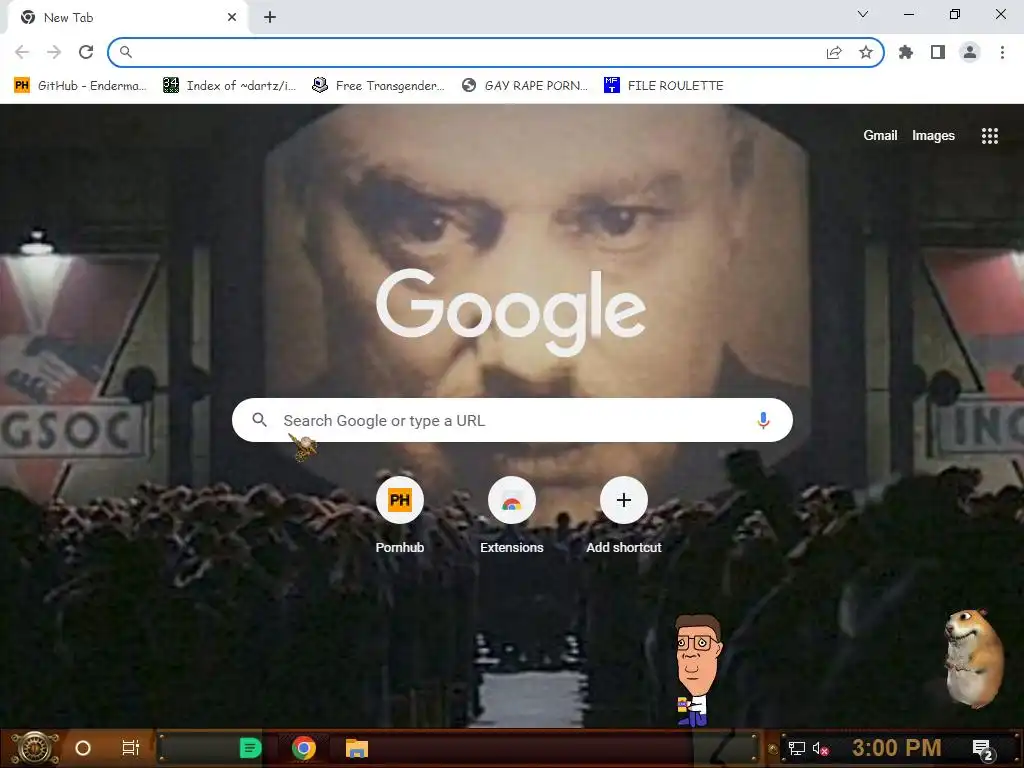The width and height of the screenshot is (1024, 768).
Task: Click the Google logo
Action: coord(511,312)
